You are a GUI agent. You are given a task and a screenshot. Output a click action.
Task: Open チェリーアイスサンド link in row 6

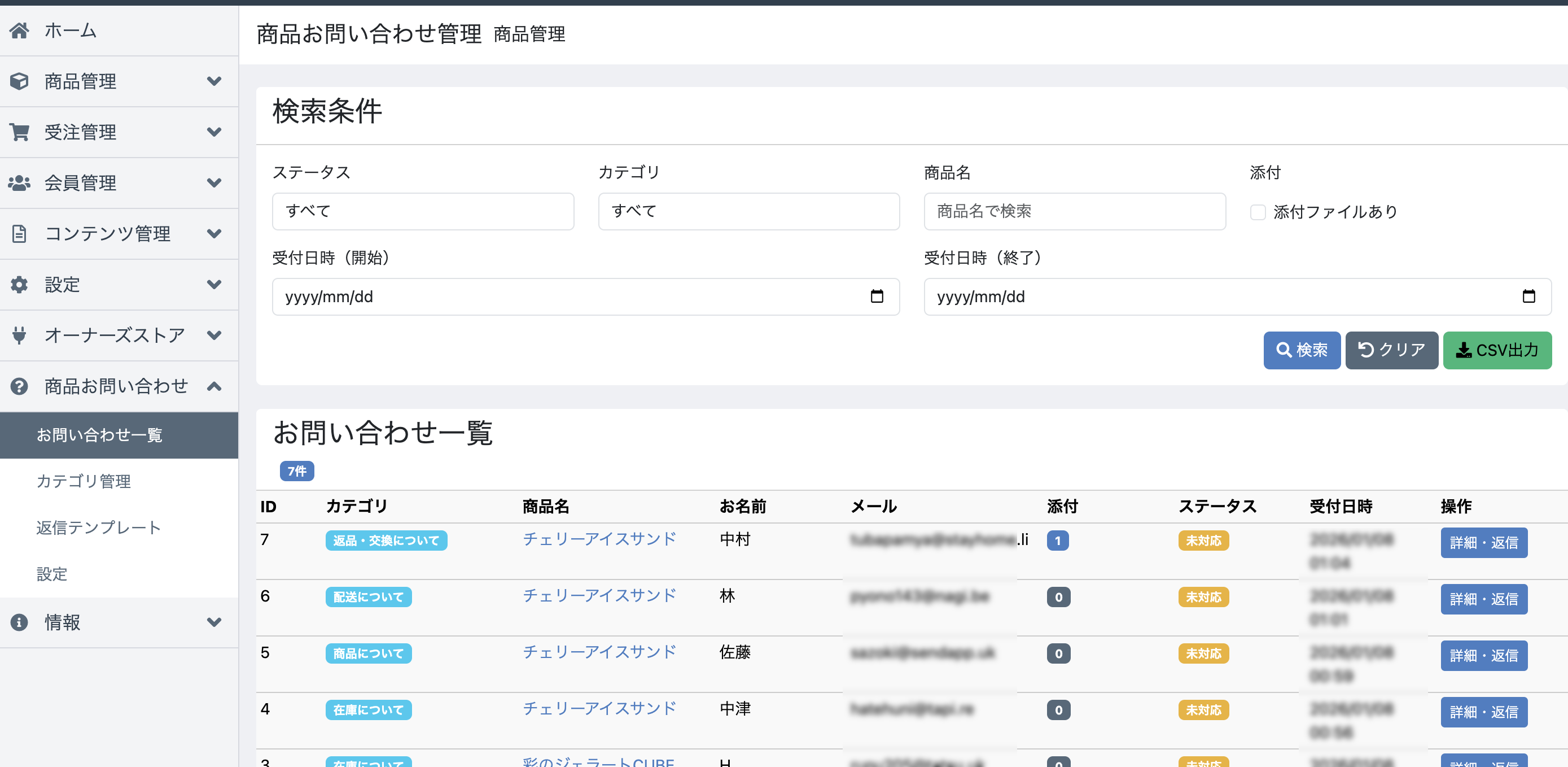pos(599,596)
